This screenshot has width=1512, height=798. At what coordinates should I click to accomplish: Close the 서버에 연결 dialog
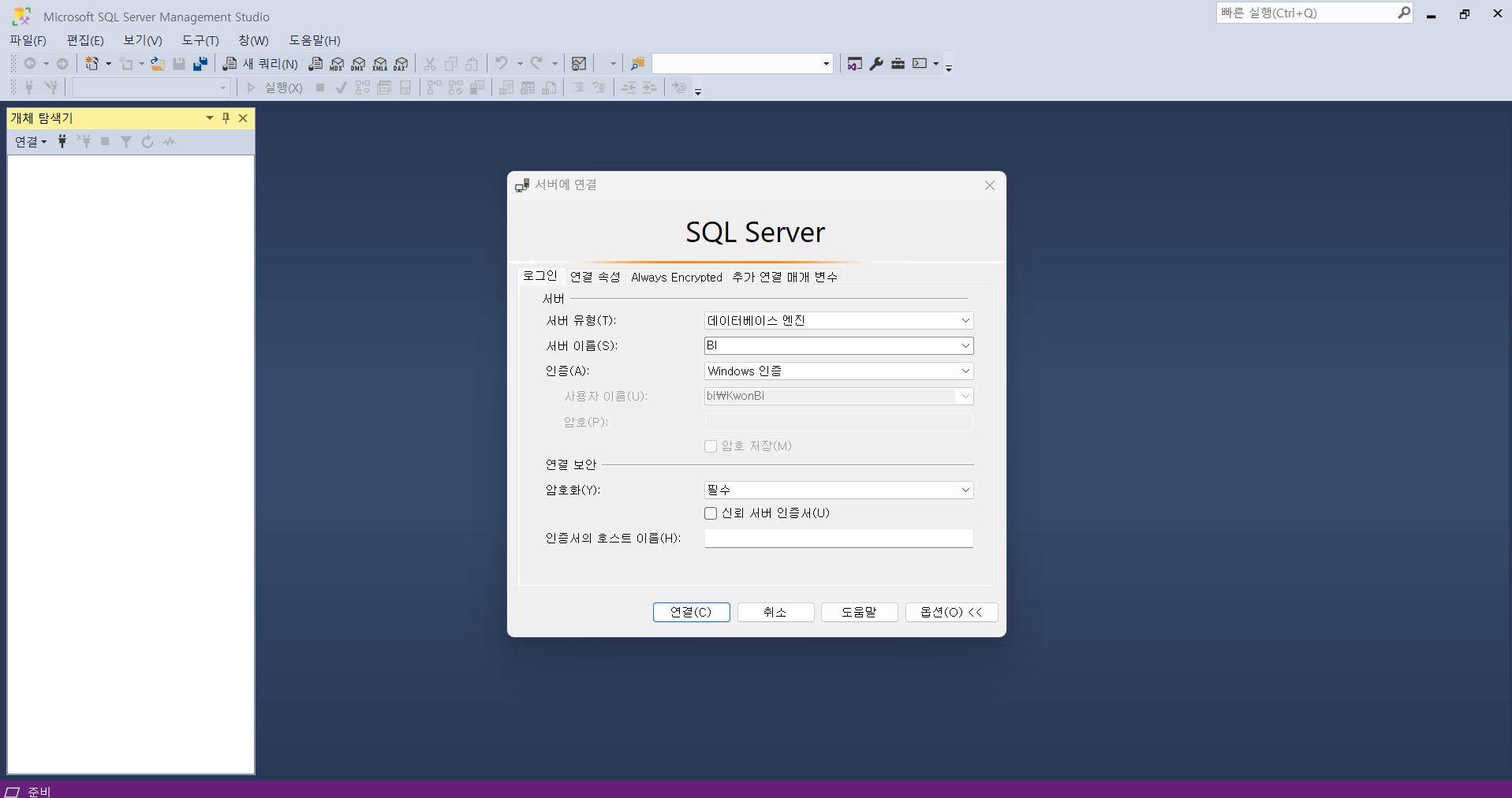tap(990, 185)
